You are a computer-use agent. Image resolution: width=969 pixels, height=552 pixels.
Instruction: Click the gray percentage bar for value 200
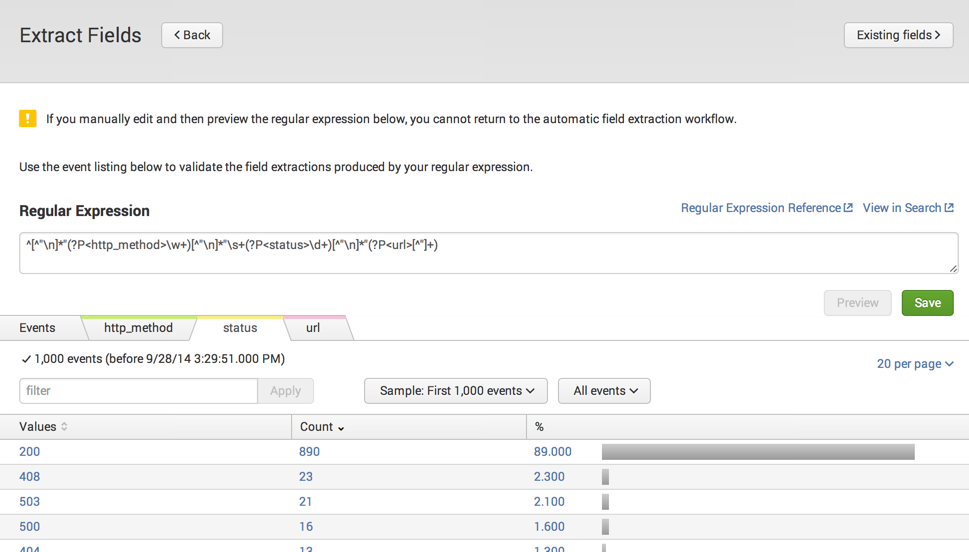click(x=758, y=452)
